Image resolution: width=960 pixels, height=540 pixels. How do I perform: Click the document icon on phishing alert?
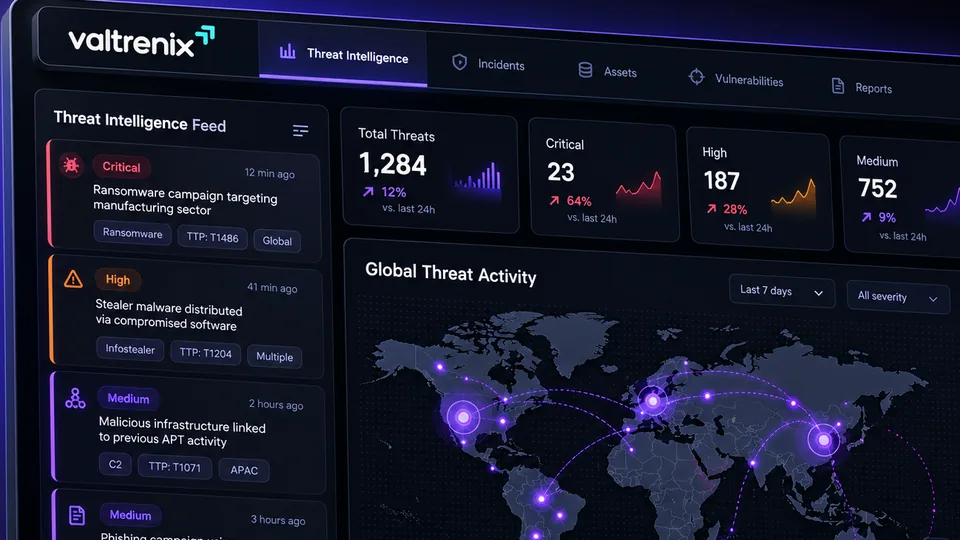coord(77,515)
